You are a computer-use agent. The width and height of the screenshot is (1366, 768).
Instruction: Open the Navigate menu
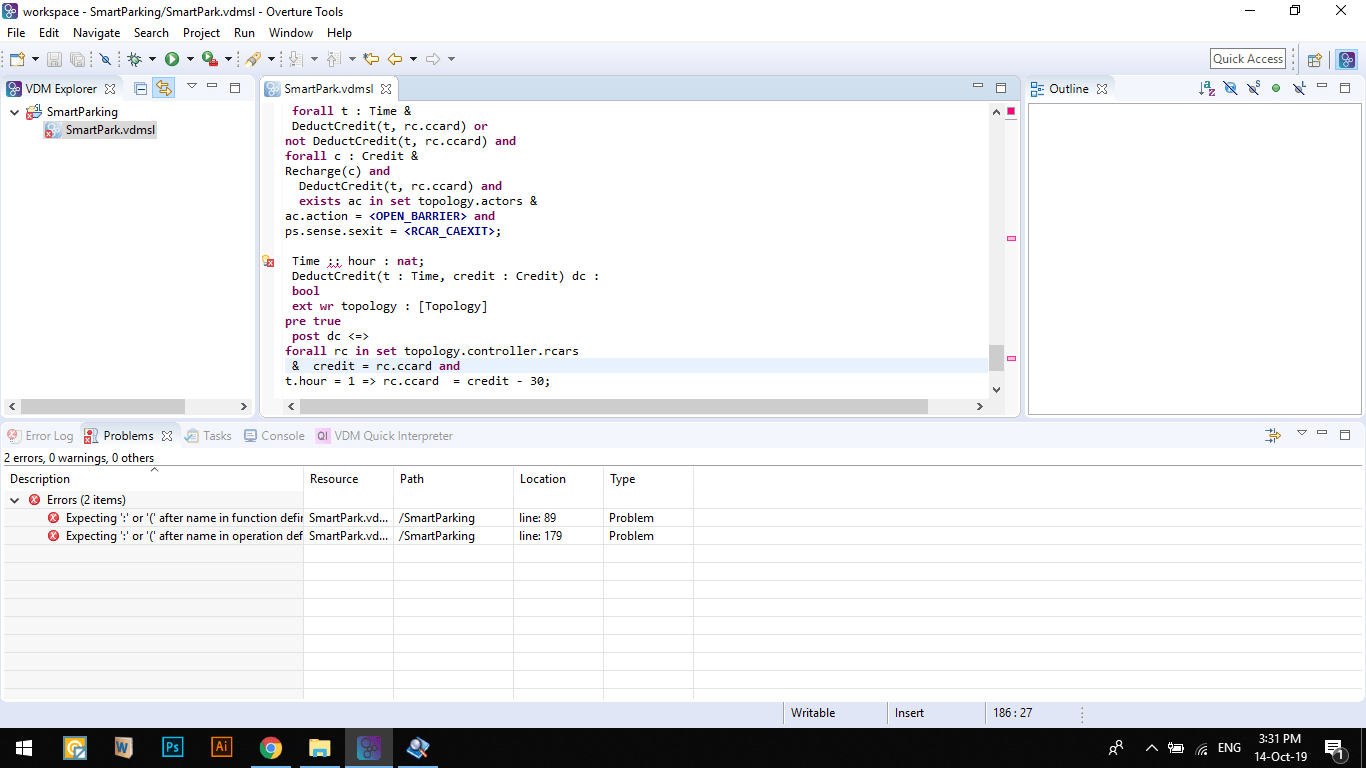96,33
